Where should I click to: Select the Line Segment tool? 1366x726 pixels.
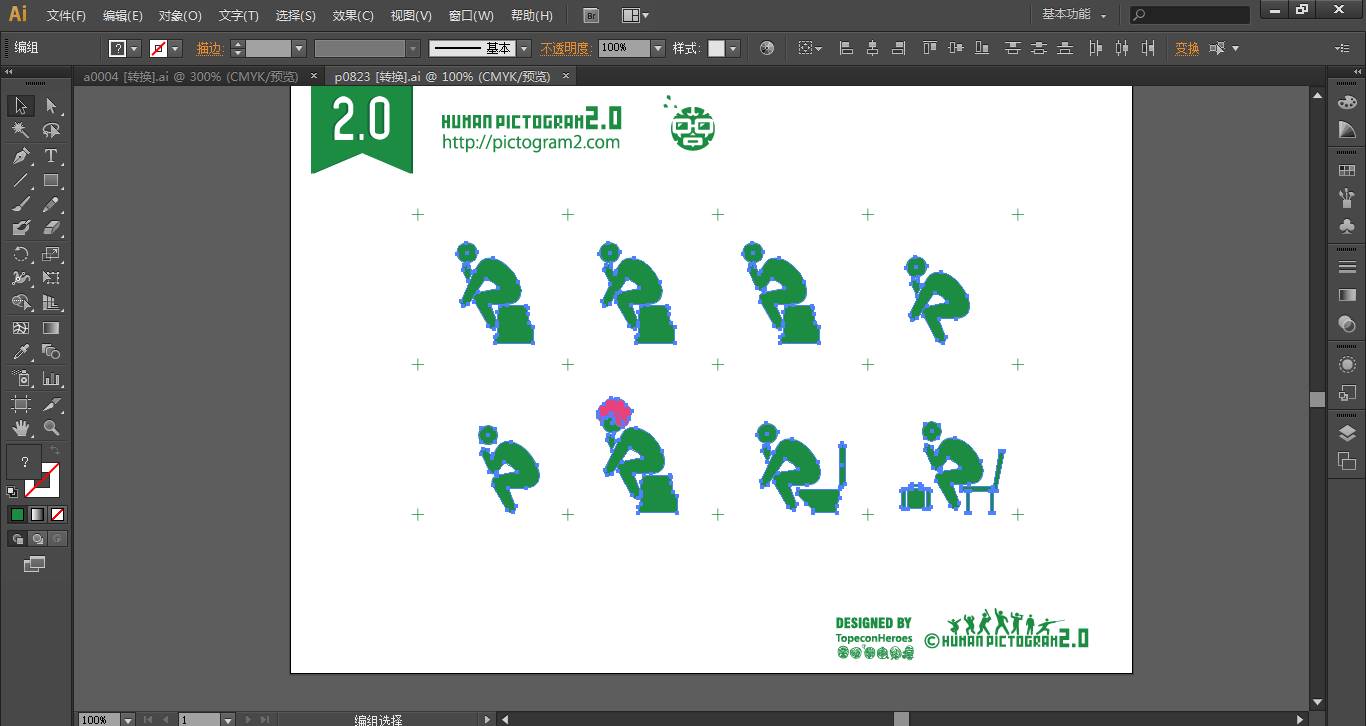click(21, 181)
